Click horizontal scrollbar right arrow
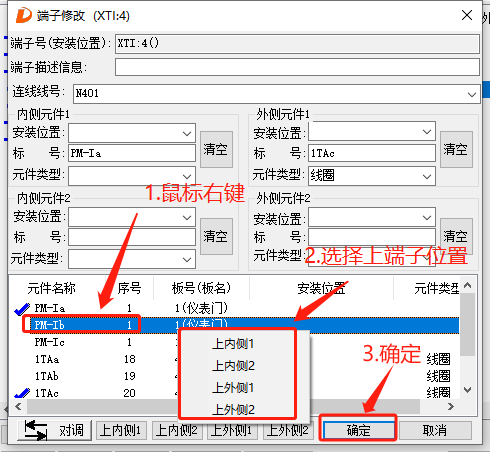 pyautogui.click(x=451, y=406)
